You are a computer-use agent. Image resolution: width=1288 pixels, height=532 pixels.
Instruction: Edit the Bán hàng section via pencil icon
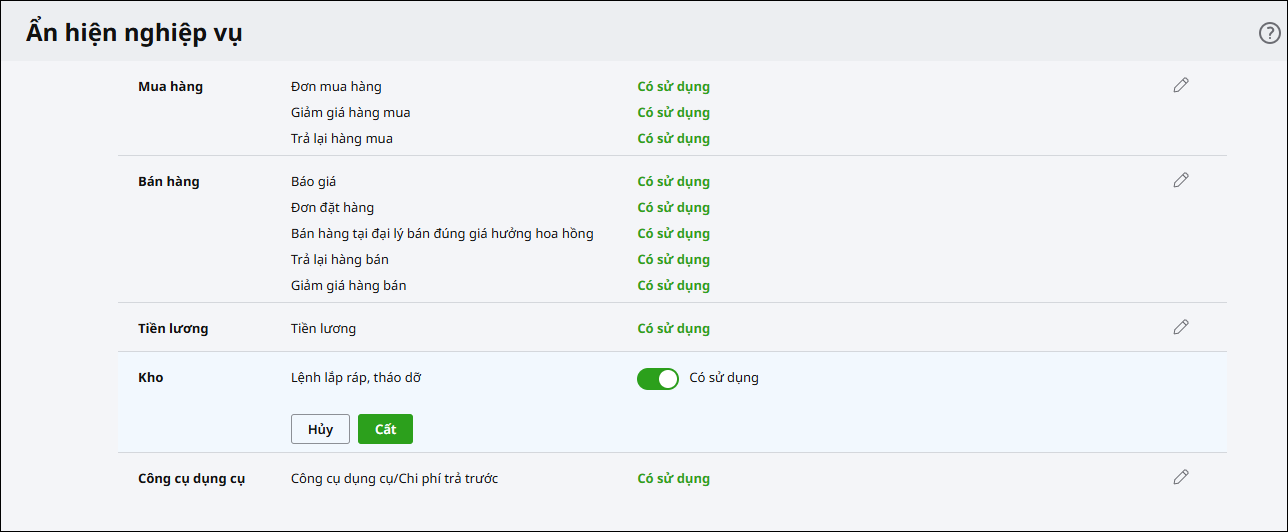(x=1181, y=180)
